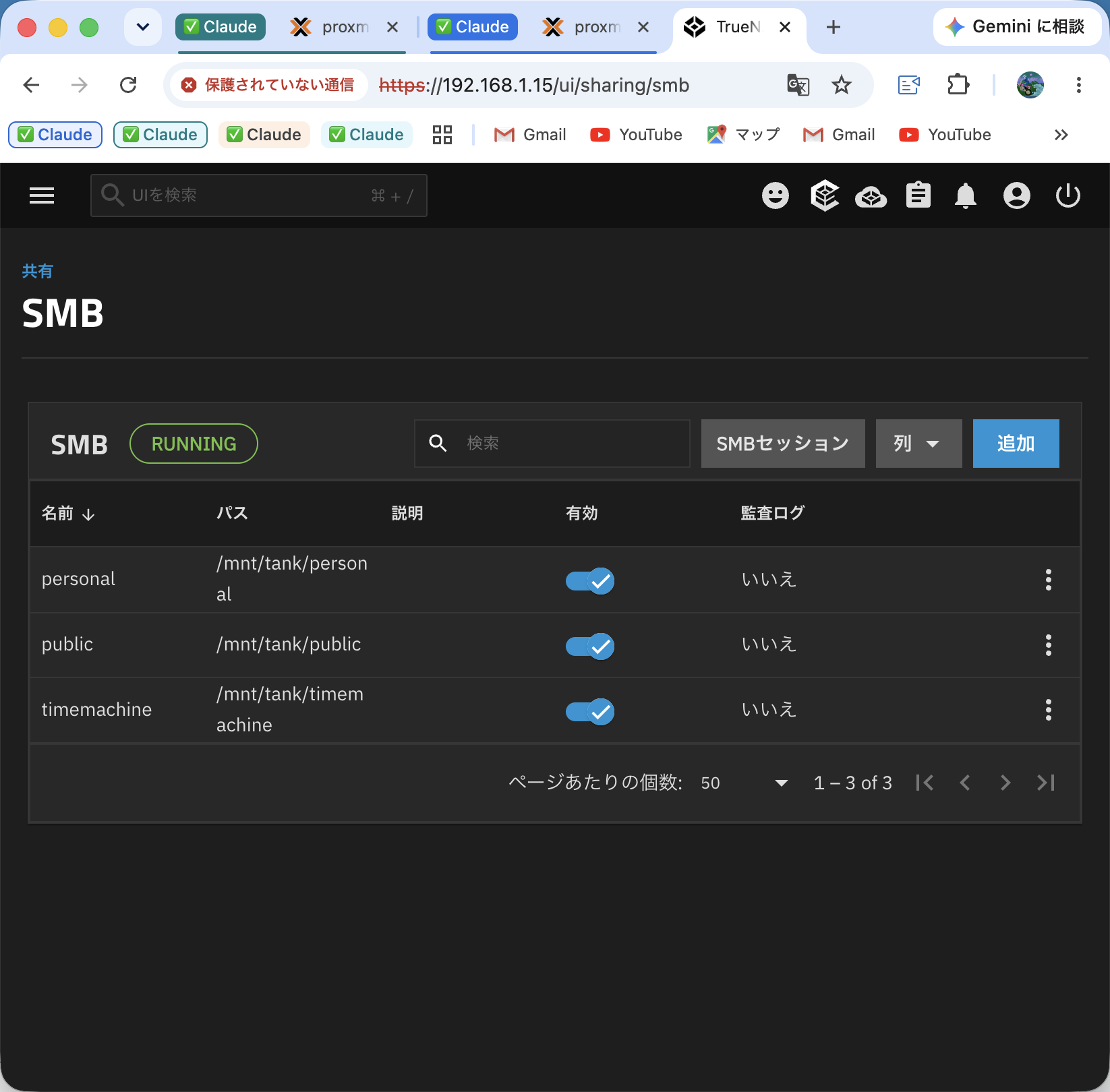The image size is (1110, 1092).
Task: Open the orange-tinted Claude bookmark
Action: coord(264,135)
